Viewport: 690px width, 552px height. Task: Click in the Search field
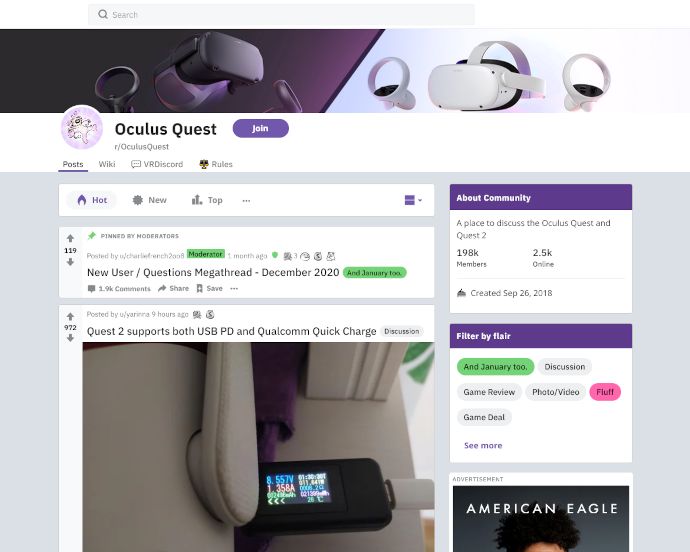click(x=281, y=15)
